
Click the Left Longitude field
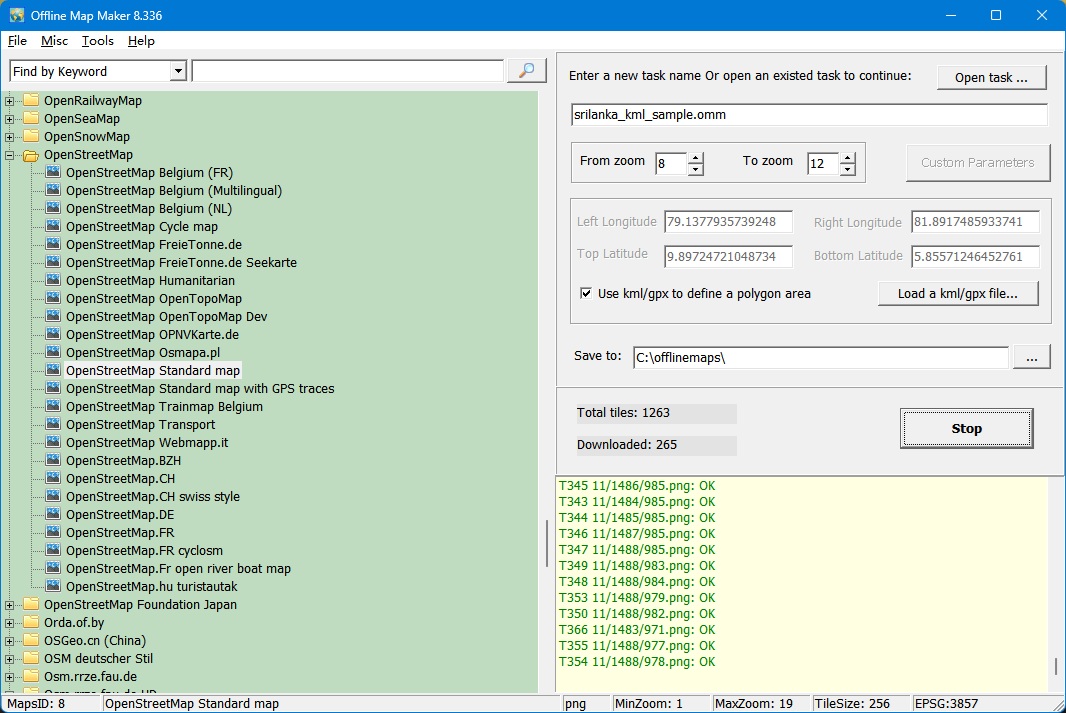(x=728, y=222)
